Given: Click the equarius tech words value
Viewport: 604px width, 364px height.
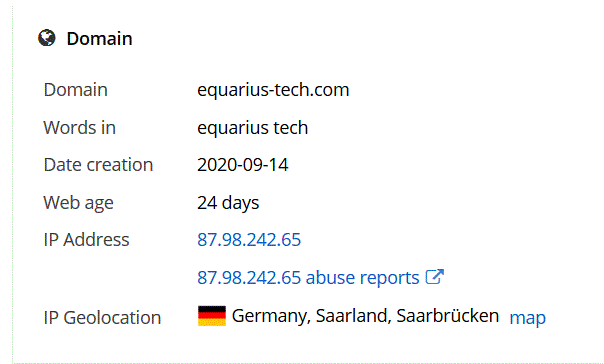Looking at the screenshot, I should tap(253, 127).
